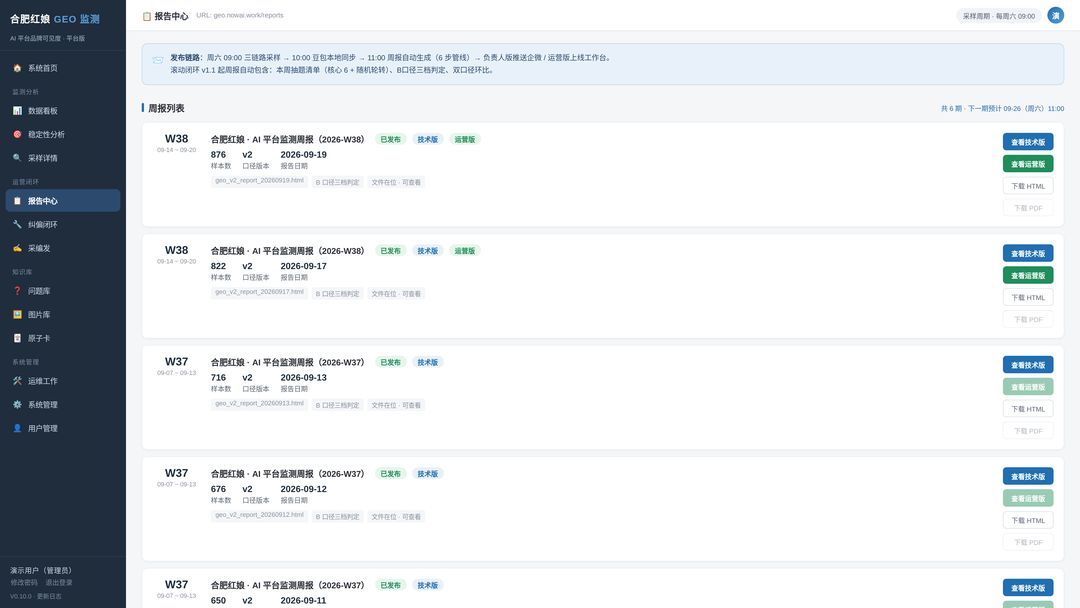Click the icon in the 发布链路 banner
Viewport: 1080px width, 608px height.
click(158, 60)
